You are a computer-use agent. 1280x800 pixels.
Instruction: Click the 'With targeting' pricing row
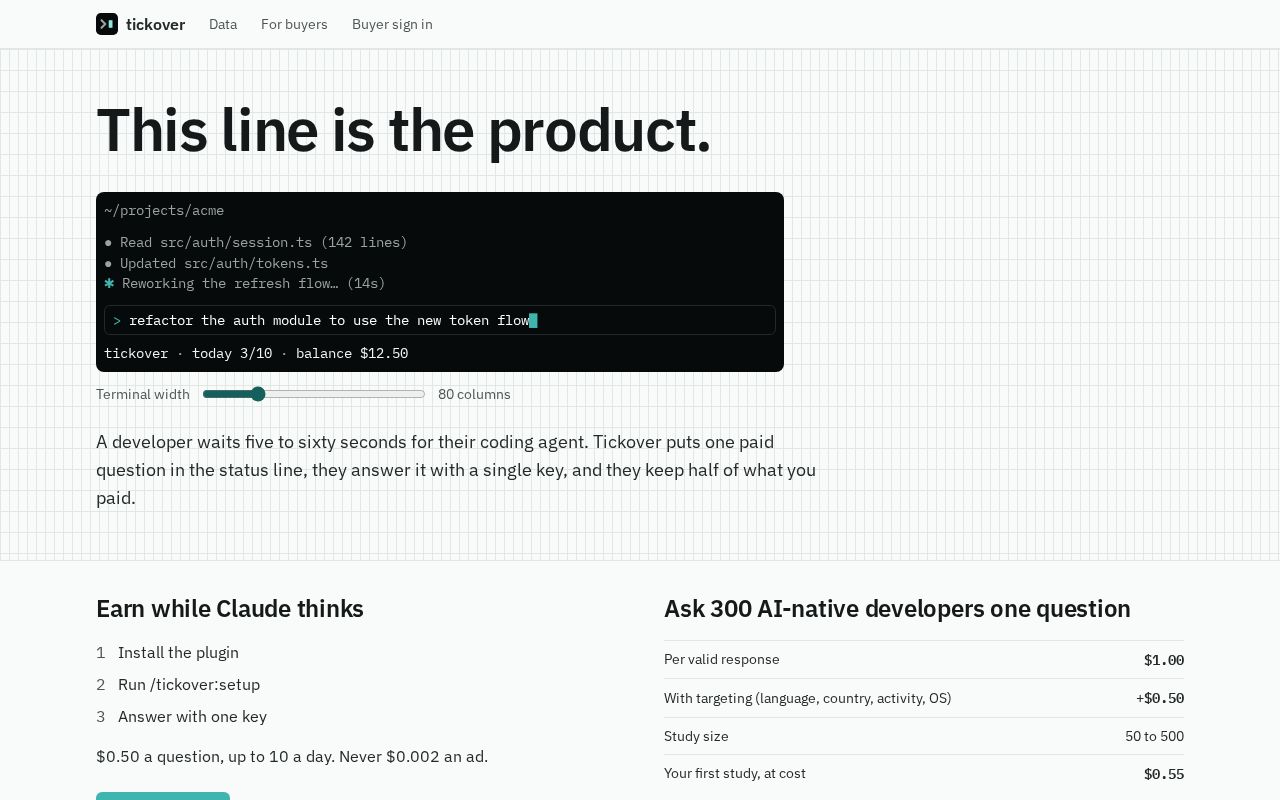click(x=924, y=698)
